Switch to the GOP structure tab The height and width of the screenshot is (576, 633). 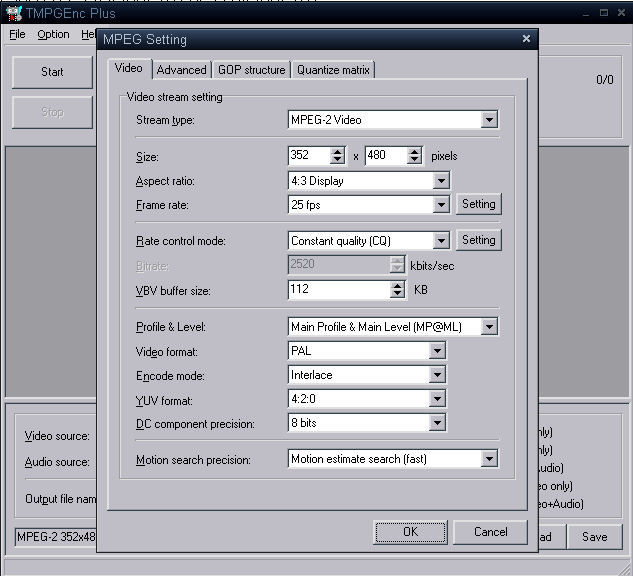pos(252,70)
